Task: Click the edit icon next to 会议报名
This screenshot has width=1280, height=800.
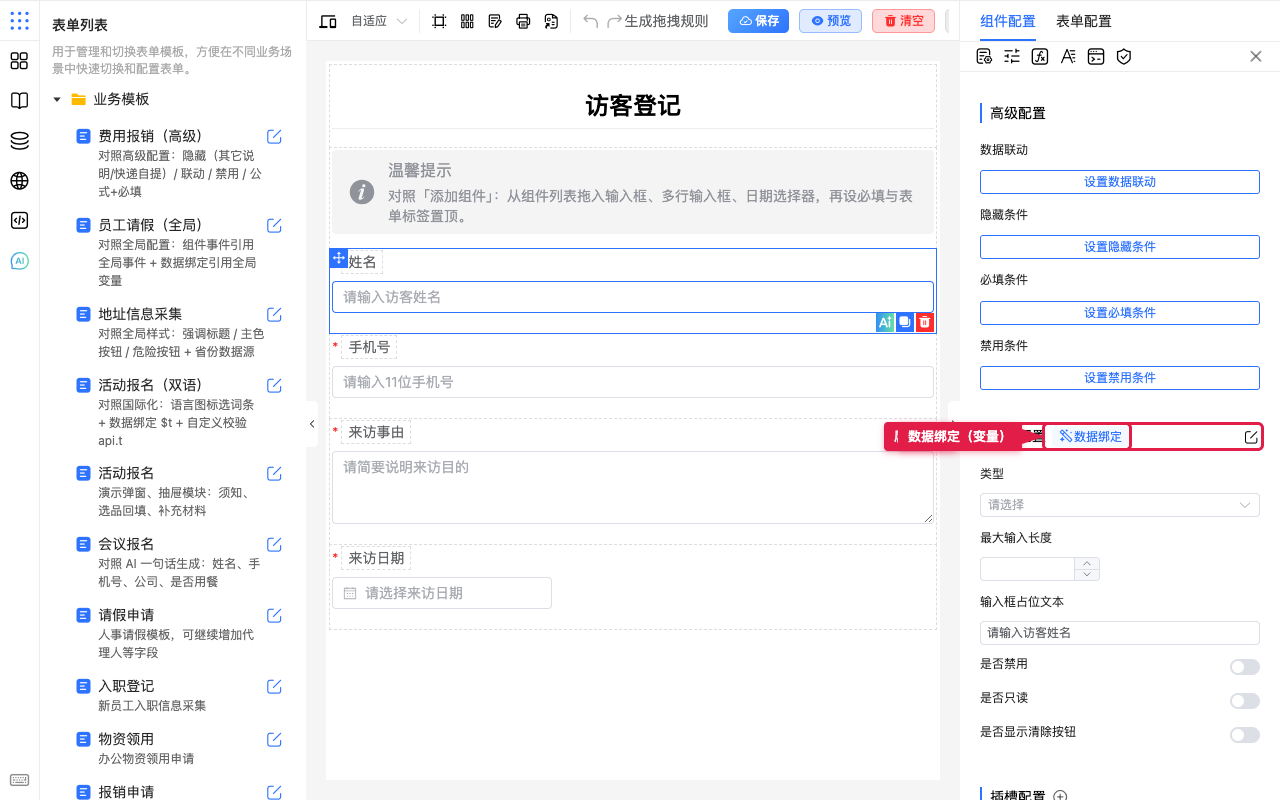Action: 274,545
